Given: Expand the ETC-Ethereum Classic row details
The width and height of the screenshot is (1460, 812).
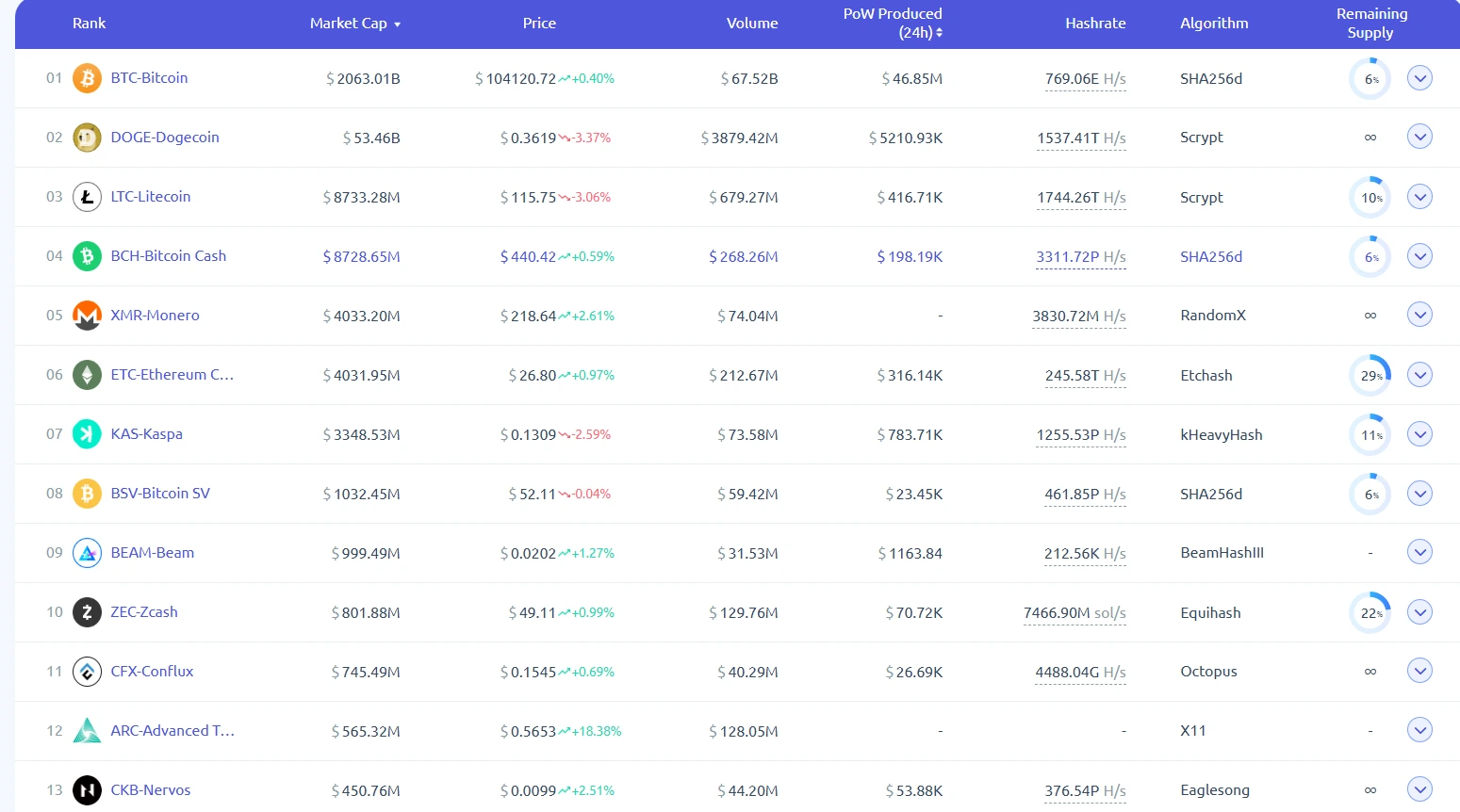Looking at the screenshot, I should pos(1419,375).
